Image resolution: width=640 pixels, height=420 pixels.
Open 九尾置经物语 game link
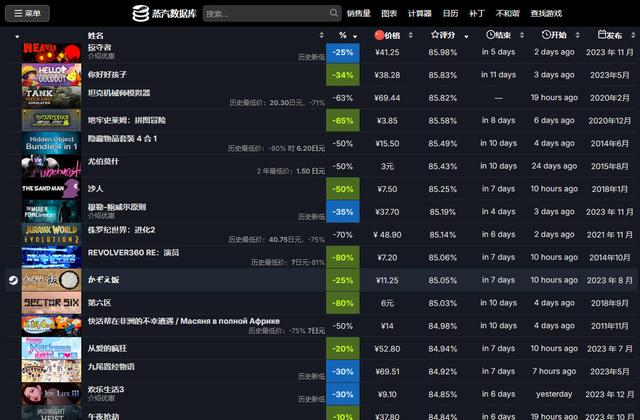(111, 367)
